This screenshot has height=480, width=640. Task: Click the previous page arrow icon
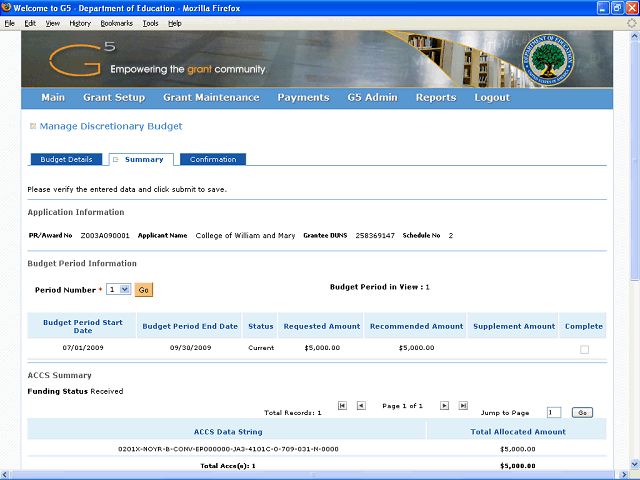361,406
